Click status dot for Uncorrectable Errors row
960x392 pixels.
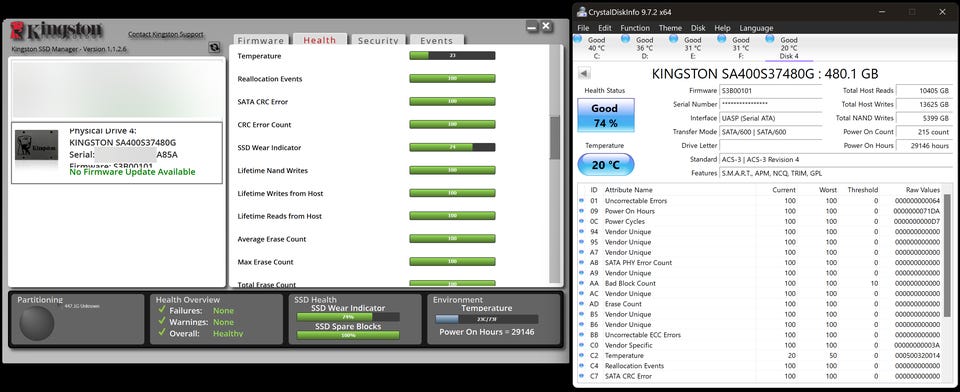[x=582, y=201]
